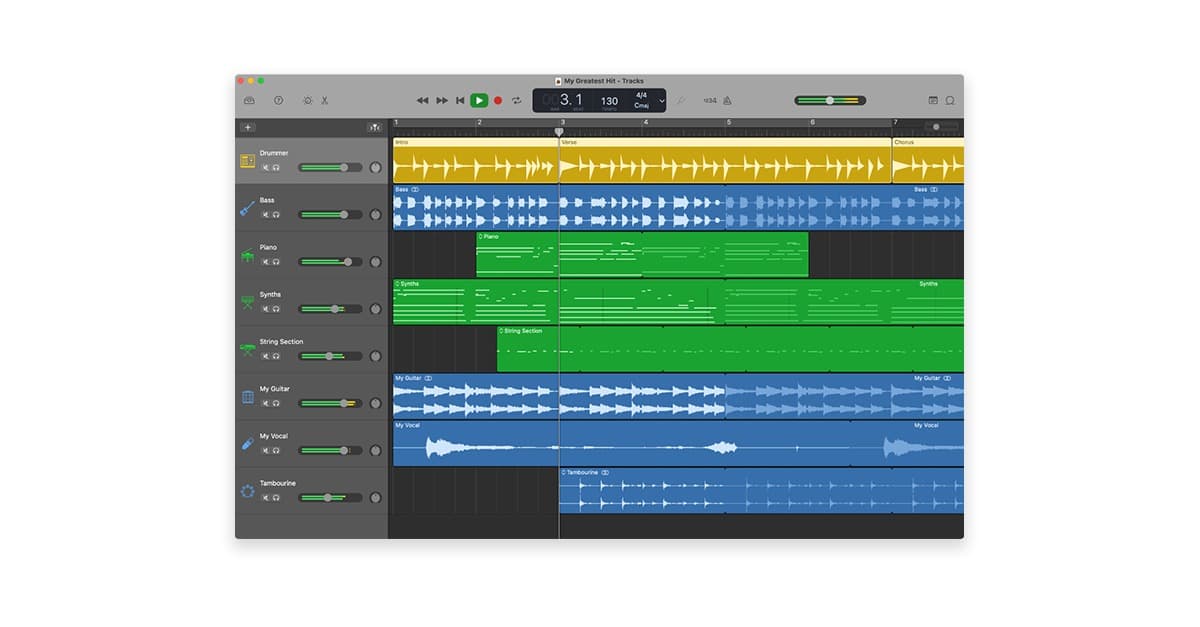Show Smart Controls
Image resolution: width=1200 pixels, height=627 pixels.
tap(307, 100)
